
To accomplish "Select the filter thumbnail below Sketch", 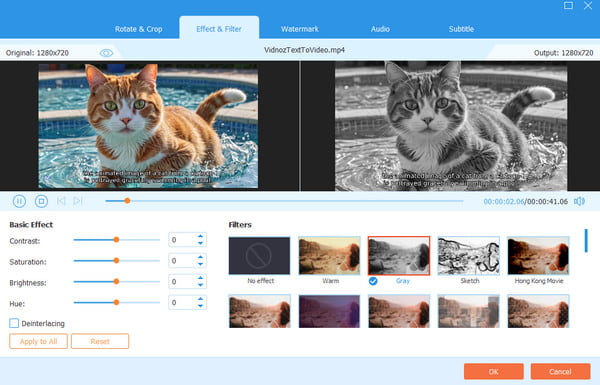I will pos(468,311).
